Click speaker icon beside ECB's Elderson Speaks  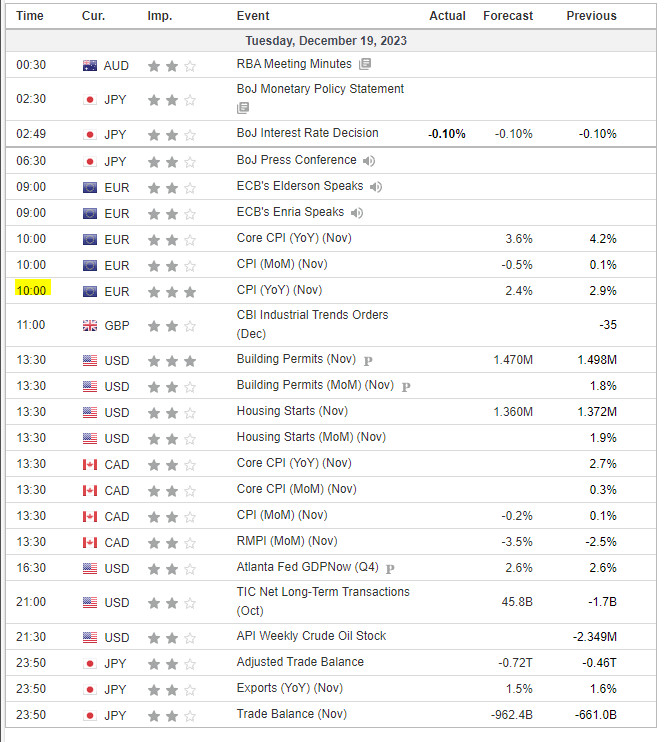[376, 186]
